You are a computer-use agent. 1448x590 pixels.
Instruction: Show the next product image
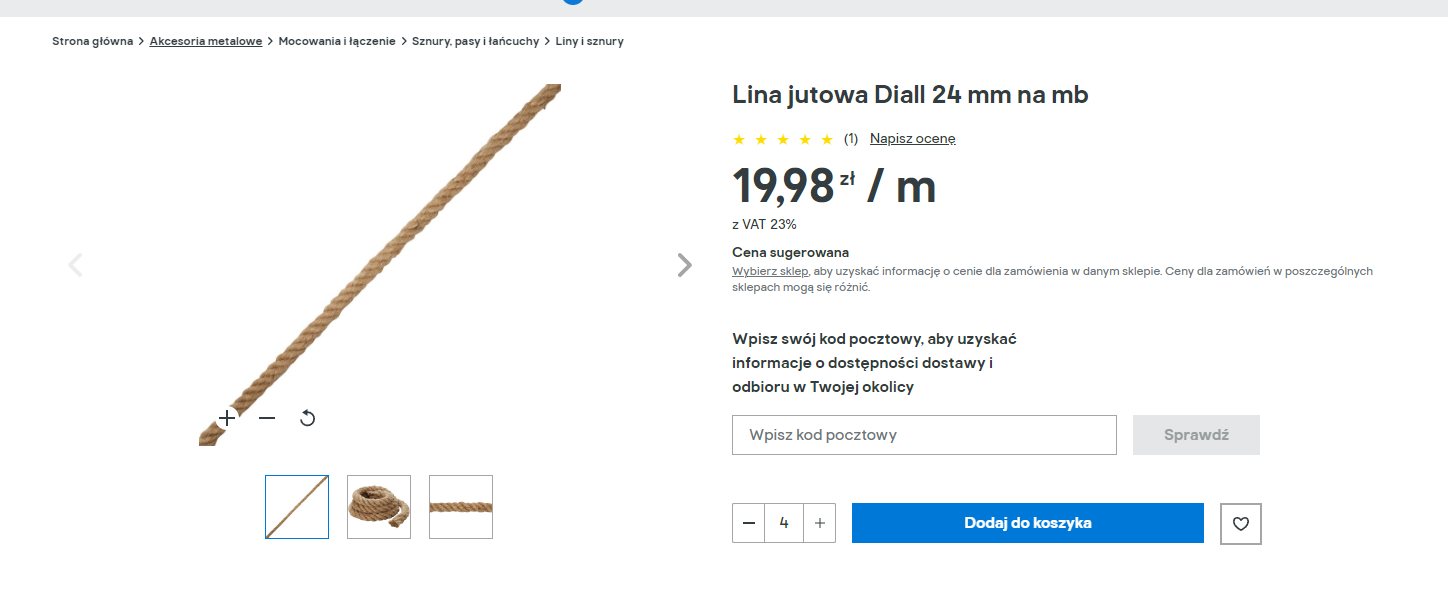[x=684, y=265]
